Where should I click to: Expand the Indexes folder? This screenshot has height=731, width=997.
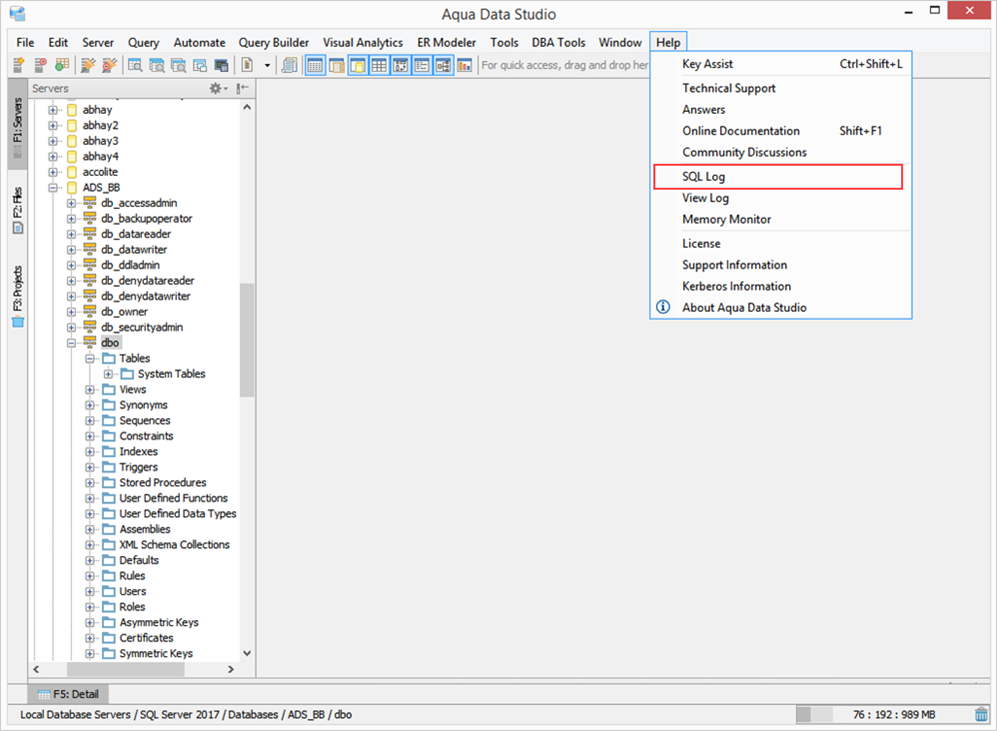(x=90, y=452)
